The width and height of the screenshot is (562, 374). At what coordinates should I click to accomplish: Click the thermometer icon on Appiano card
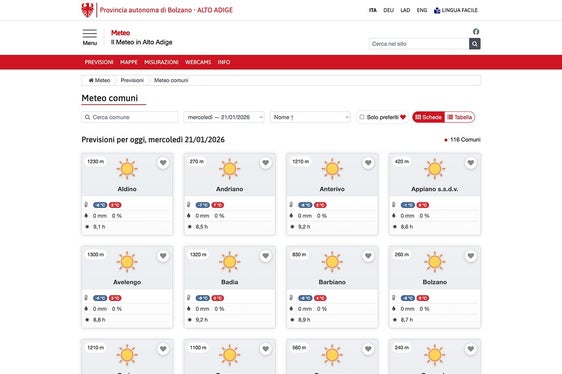pos(394,204)
